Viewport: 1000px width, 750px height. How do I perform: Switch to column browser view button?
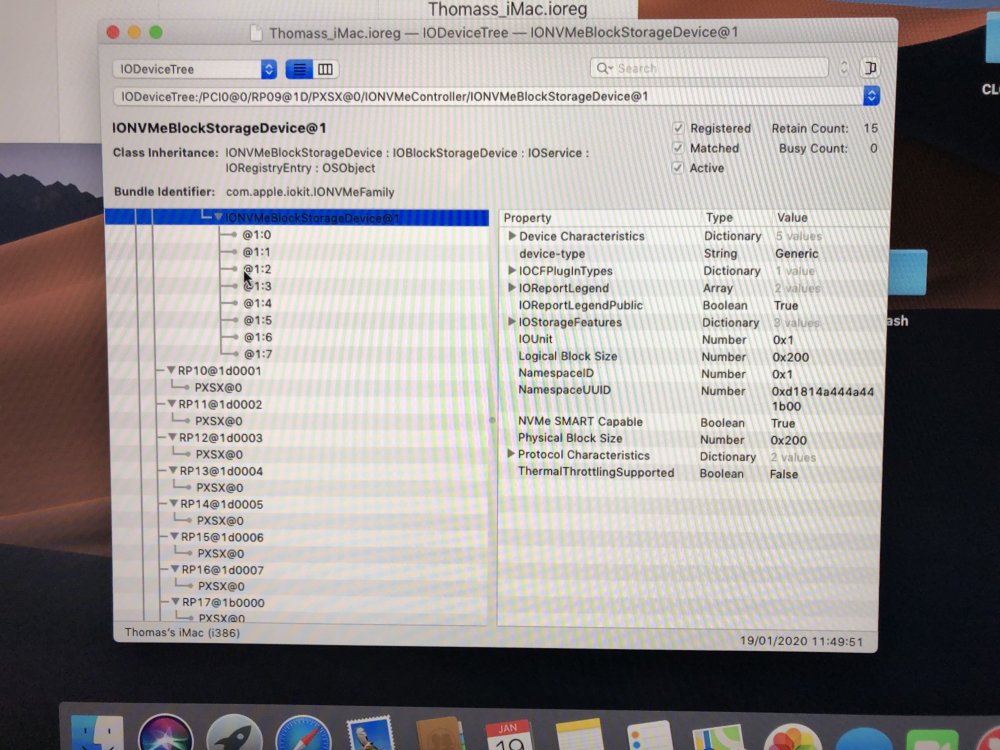325,69
